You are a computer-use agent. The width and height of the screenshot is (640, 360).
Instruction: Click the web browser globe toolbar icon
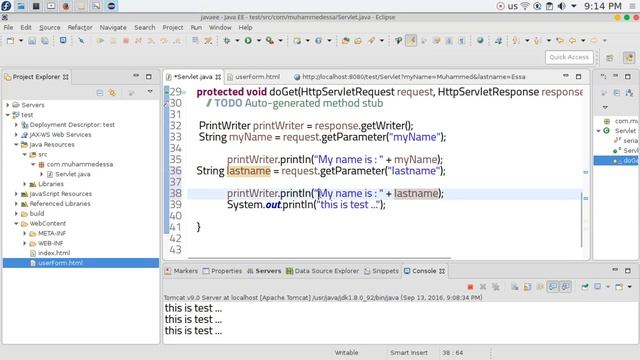[480, 40]
